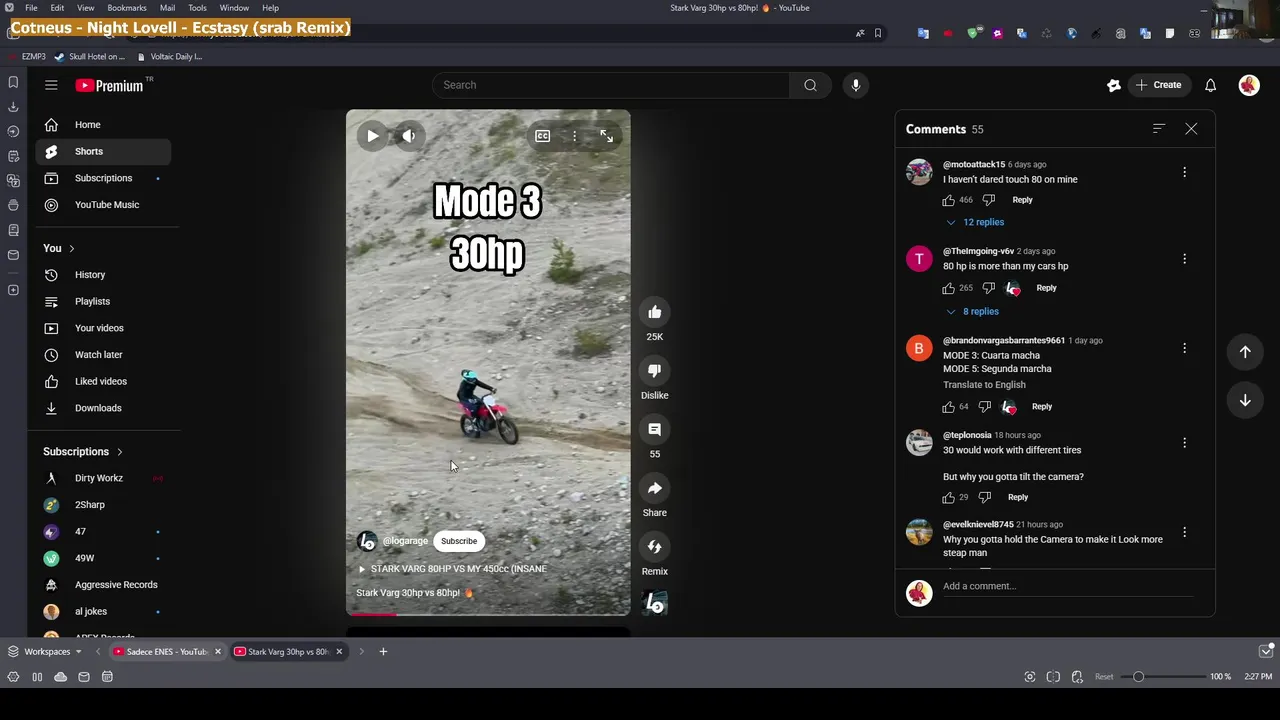Translate brandonvargasbarrantes comment to English
The width and height of the screenshot is (1280, 720).
pyautogui.click(x=984, y=385)
